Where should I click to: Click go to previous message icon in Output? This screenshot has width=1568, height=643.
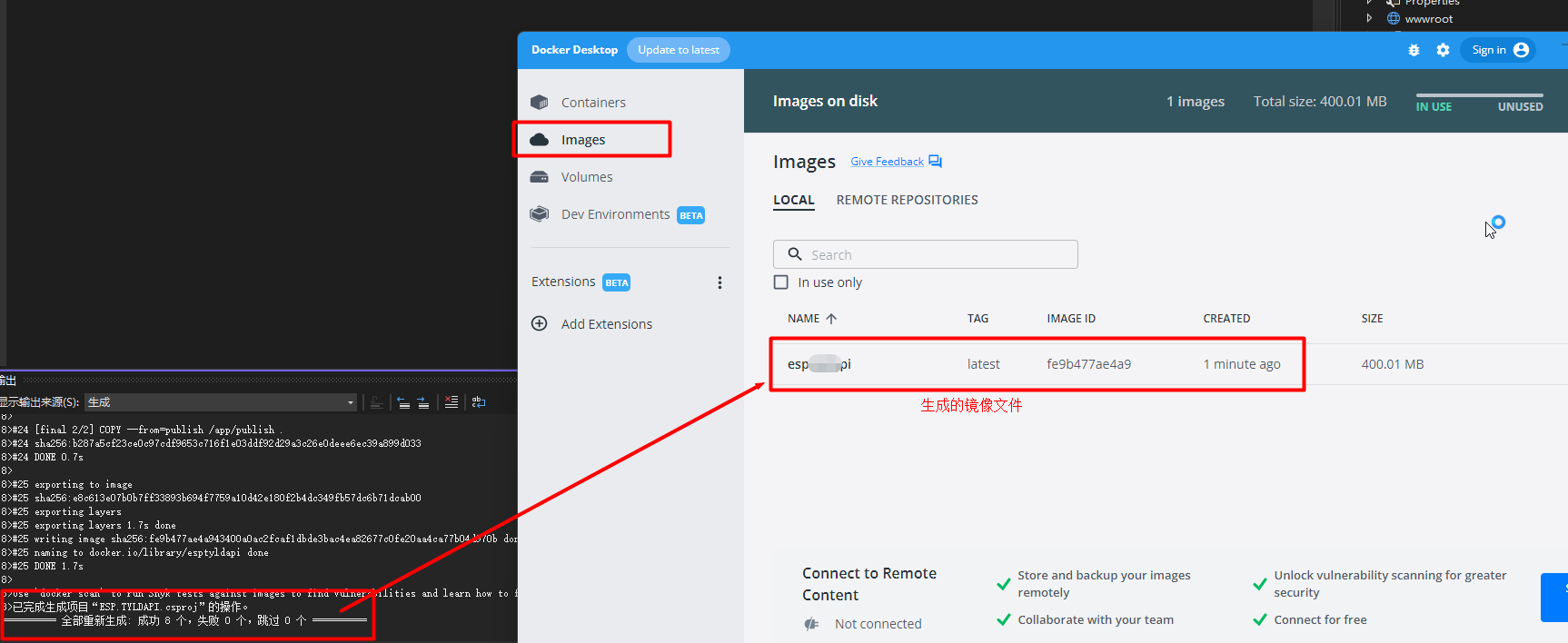tap(403, 402)
